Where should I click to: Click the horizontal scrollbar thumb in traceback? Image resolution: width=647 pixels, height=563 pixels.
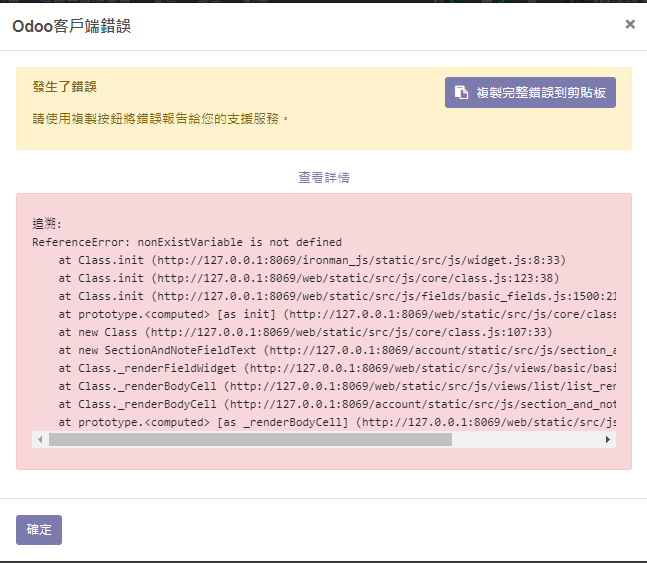250,440
